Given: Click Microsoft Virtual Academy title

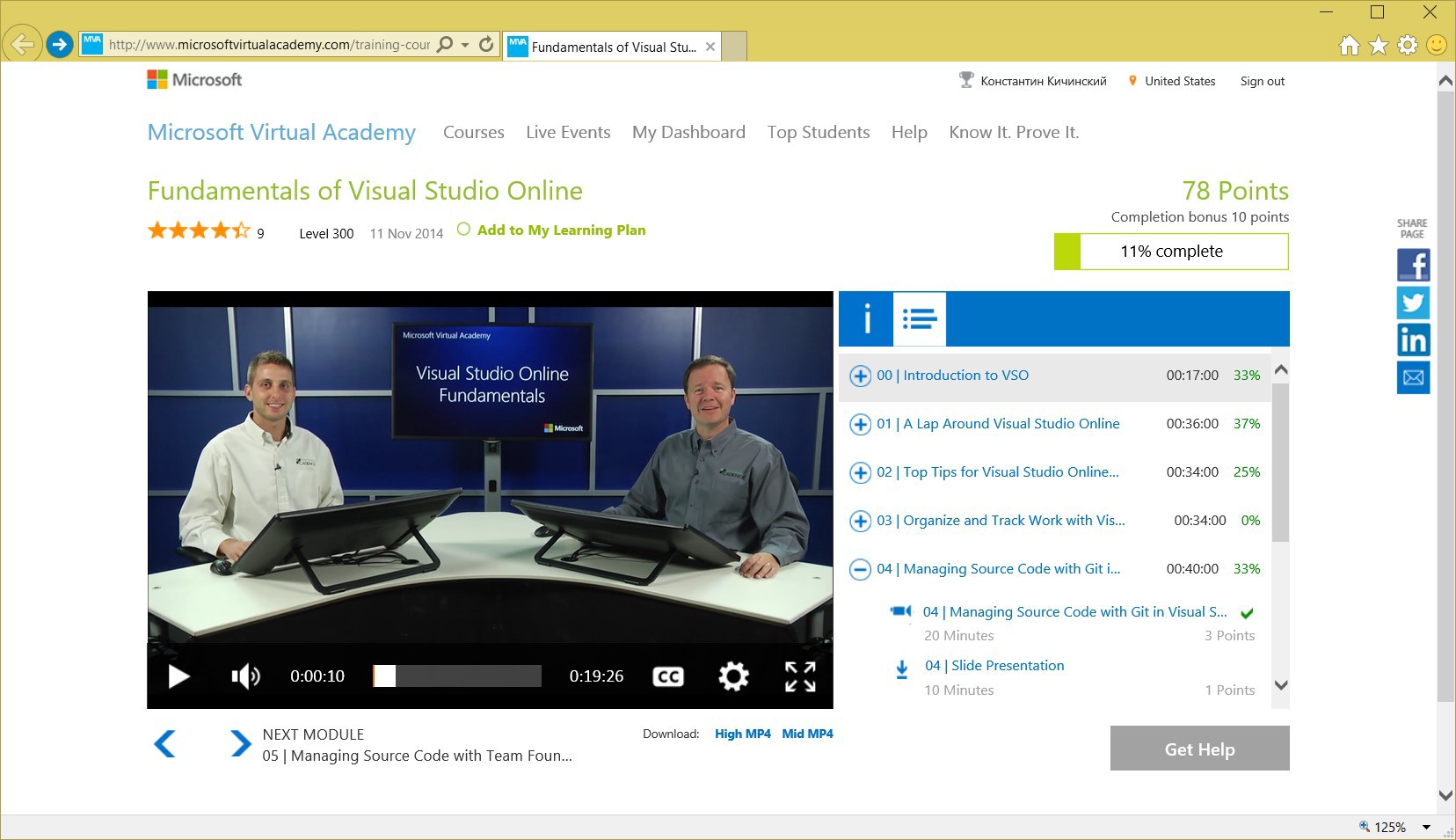Looking at the screenshot, I should pos(281,132).
